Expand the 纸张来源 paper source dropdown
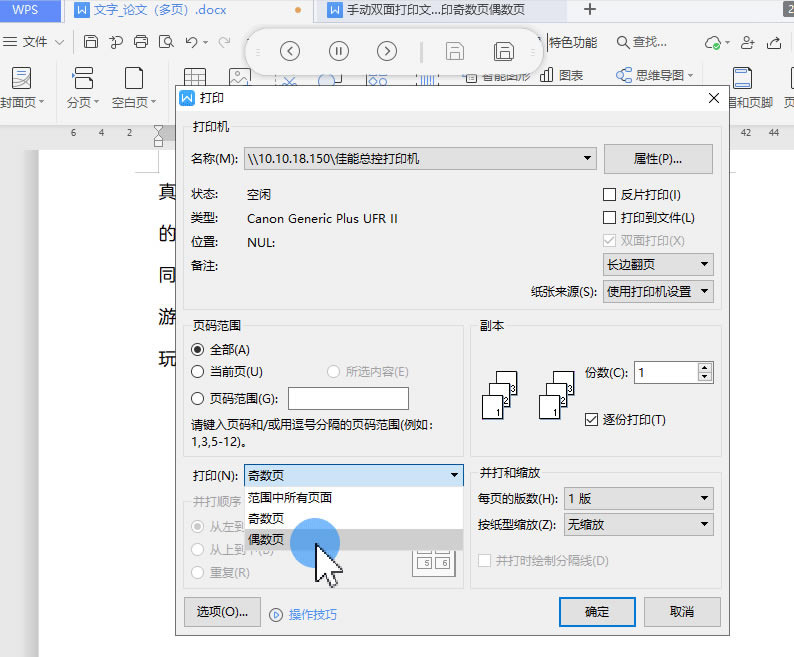 point(706,292)
